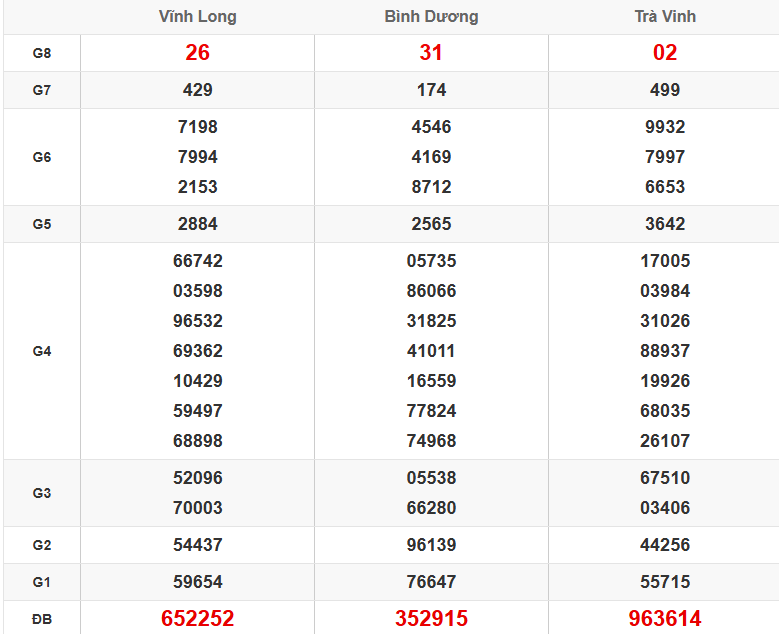Select the G6 number 7198

[197, 127]
